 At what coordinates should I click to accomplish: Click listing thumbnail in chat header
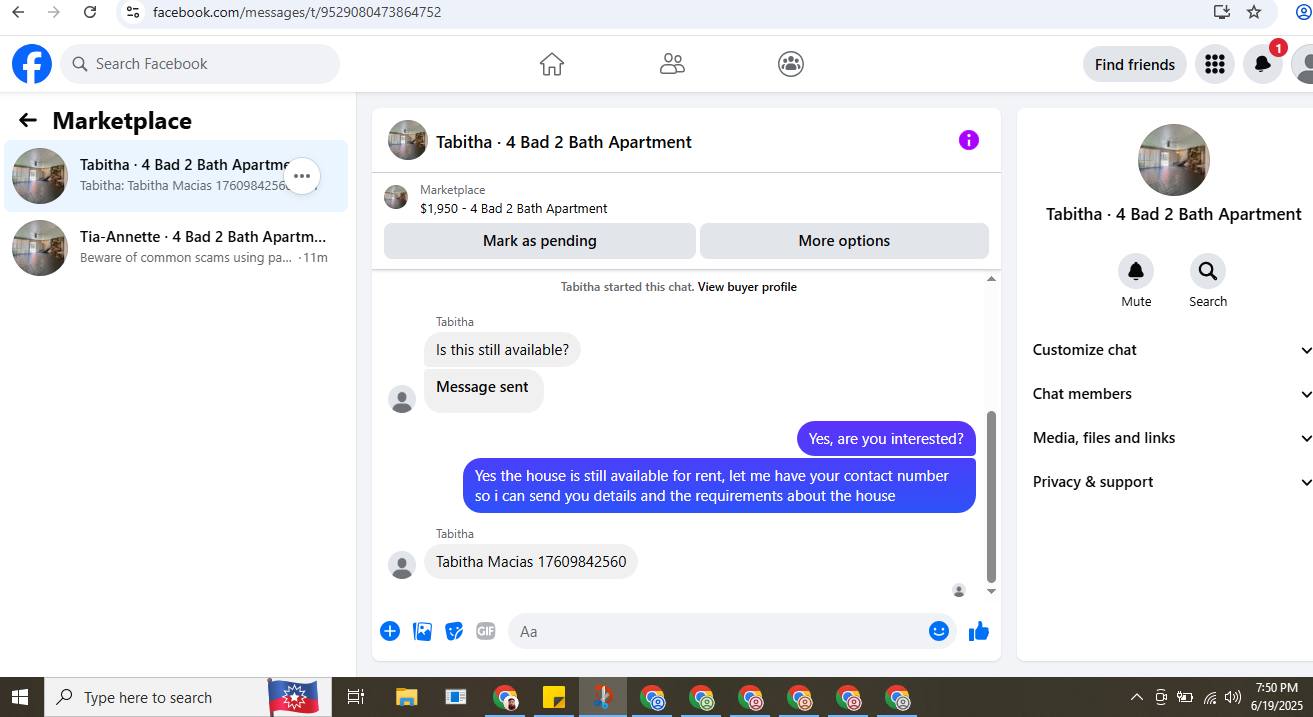(x=408, y=140)
